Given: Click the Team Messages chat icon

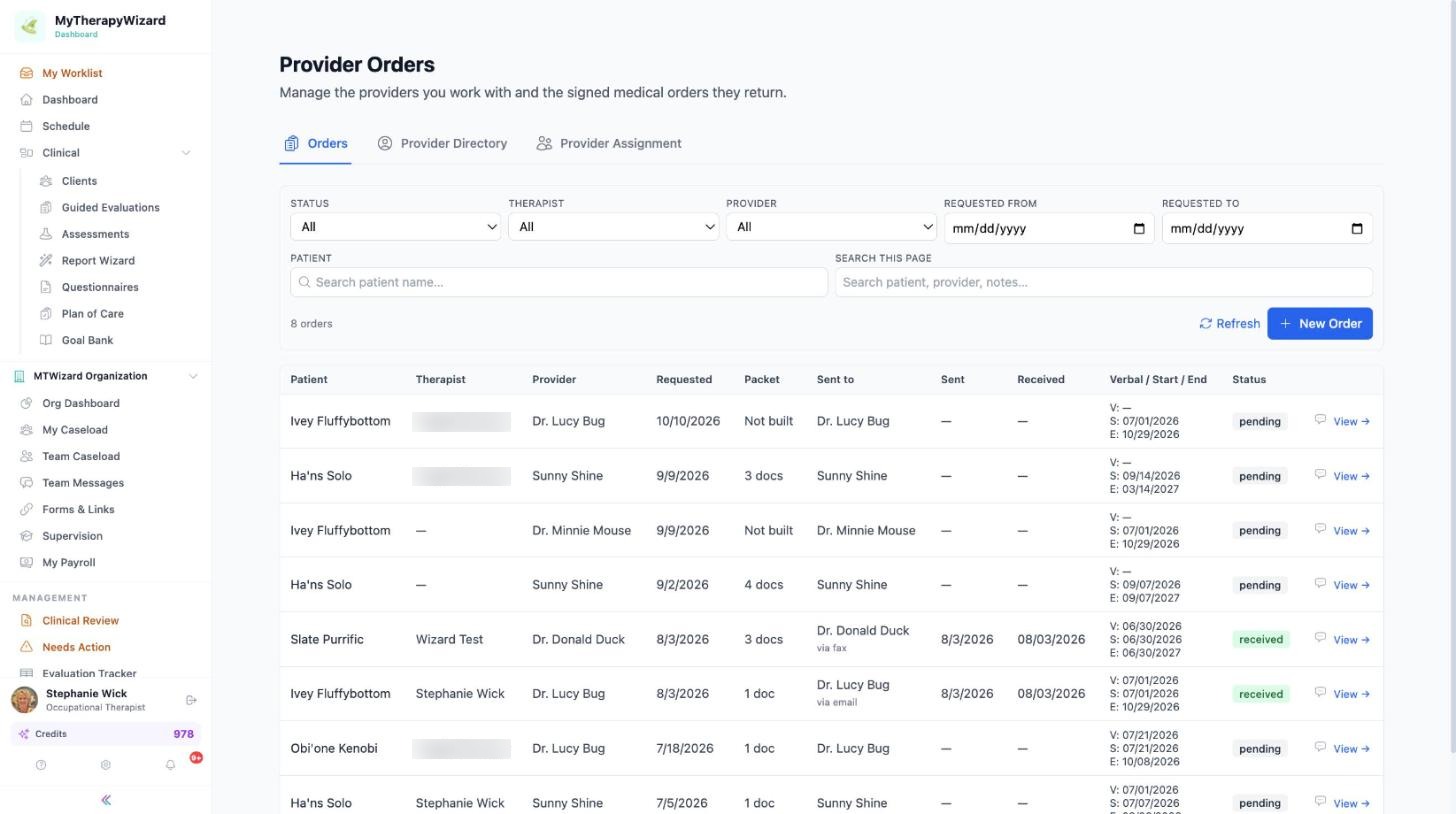Looking at the screenshot, I should coord(26,483).
